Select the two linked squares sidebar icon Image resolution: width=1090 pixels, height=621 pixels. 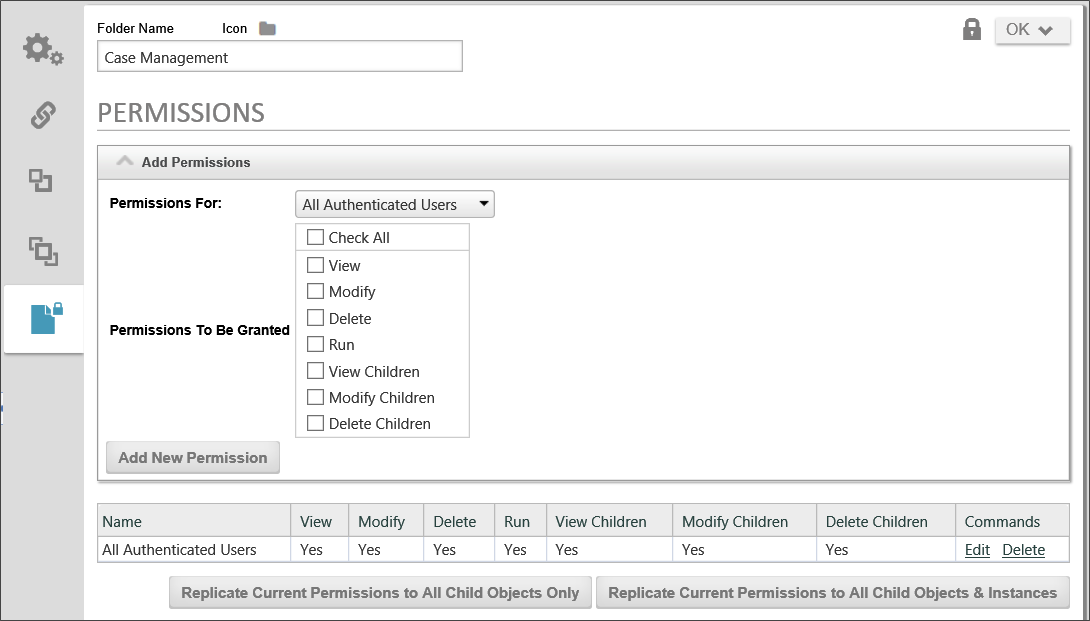click(x=40, y=181)
